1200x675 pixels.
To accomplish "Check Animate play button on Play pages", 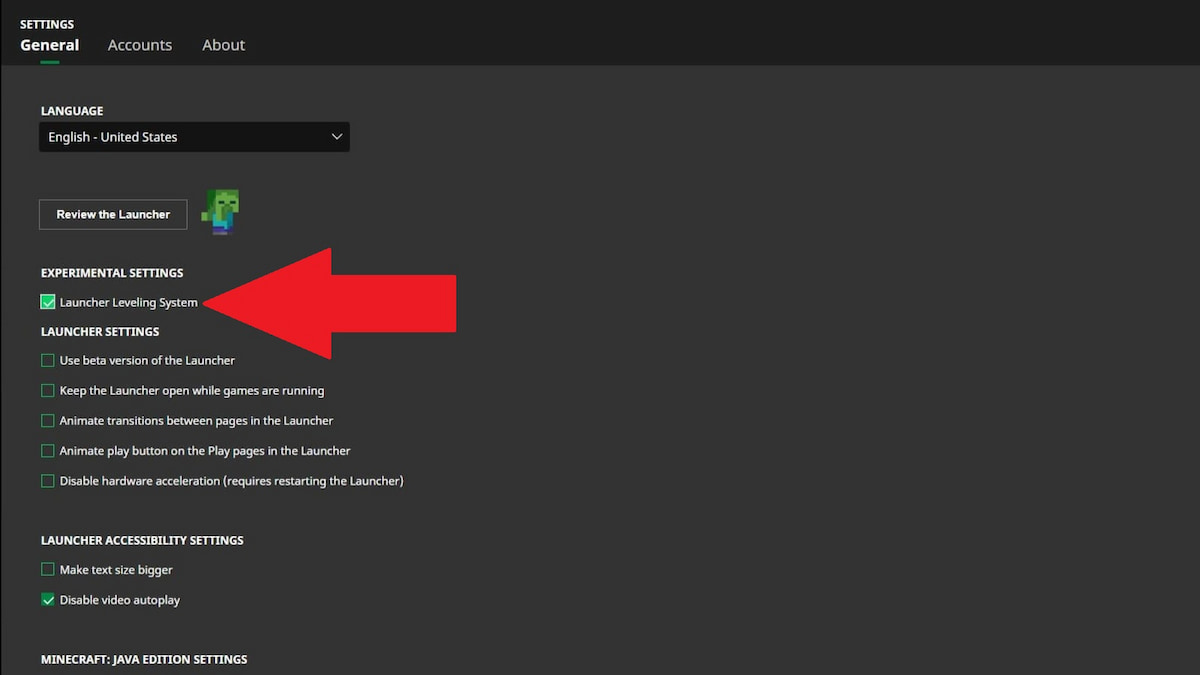I will click(47, 450).
